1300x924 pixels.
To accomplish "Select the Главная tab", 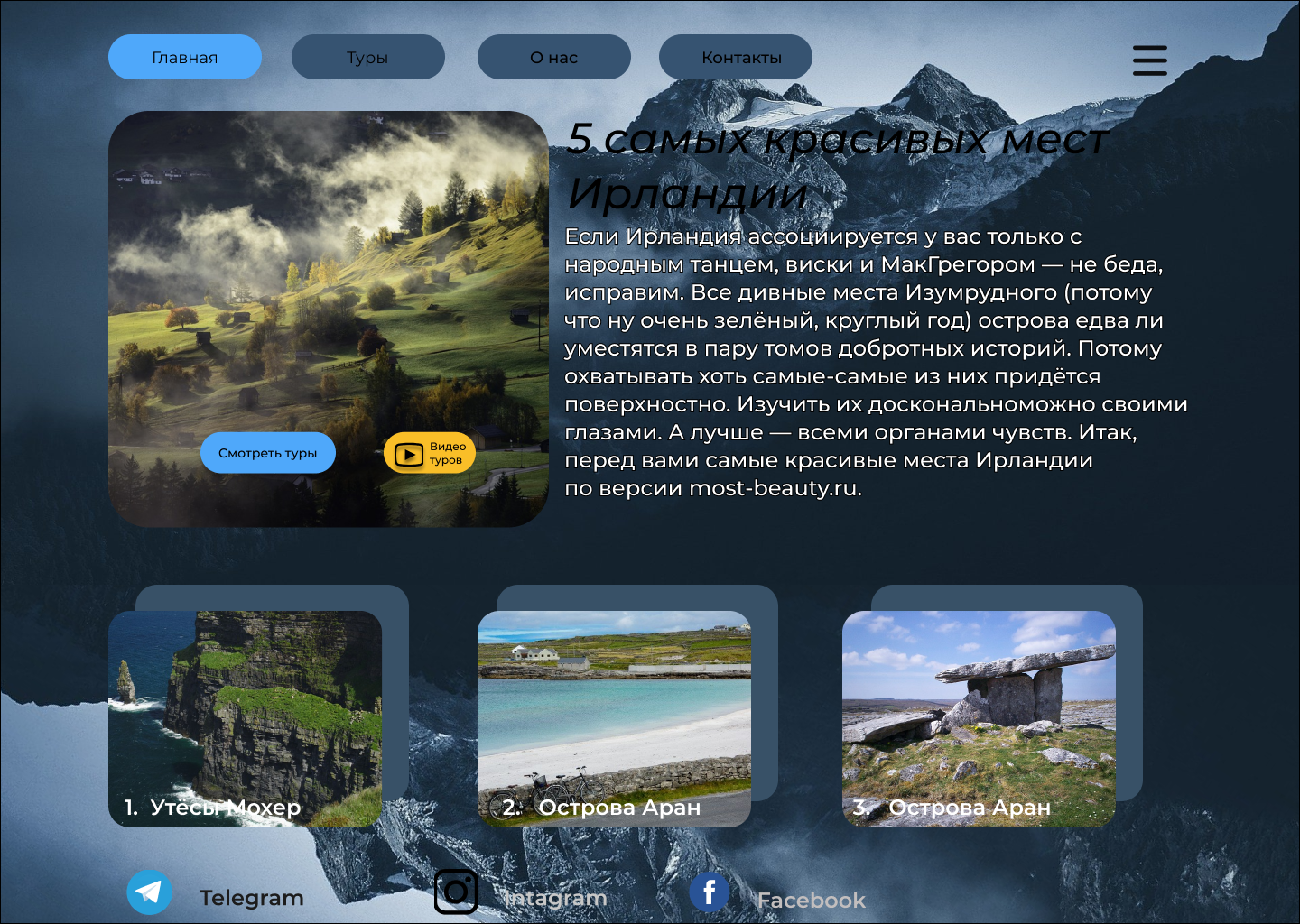I will (185, 57).
